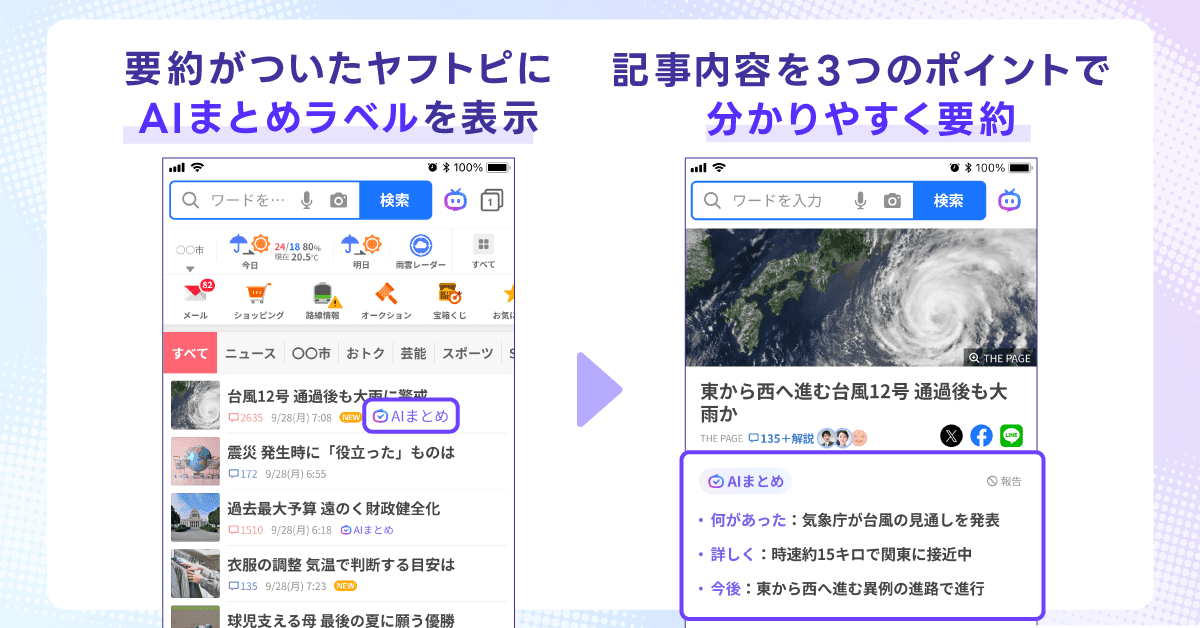This screenshot has height=628, width=1200.
Task: Switch to the スポーツ tab
Action: point(467,353)
